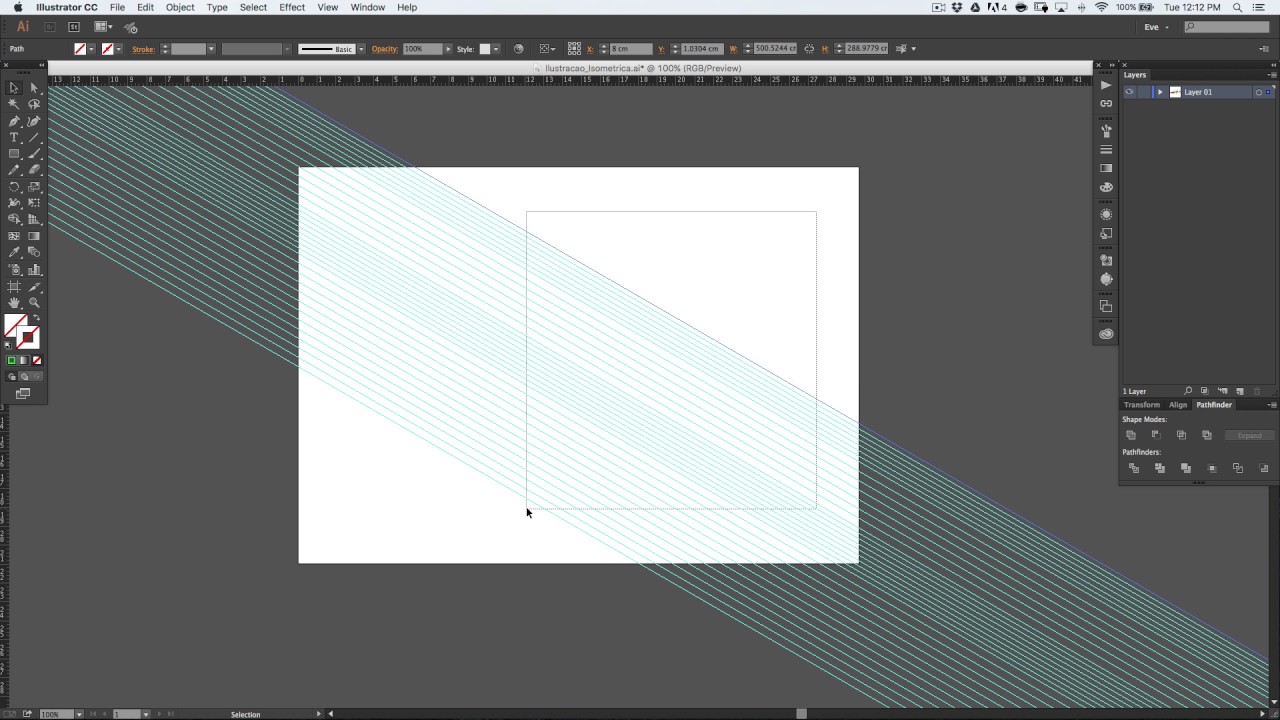Click the X position input field

(x=630, y=49)
